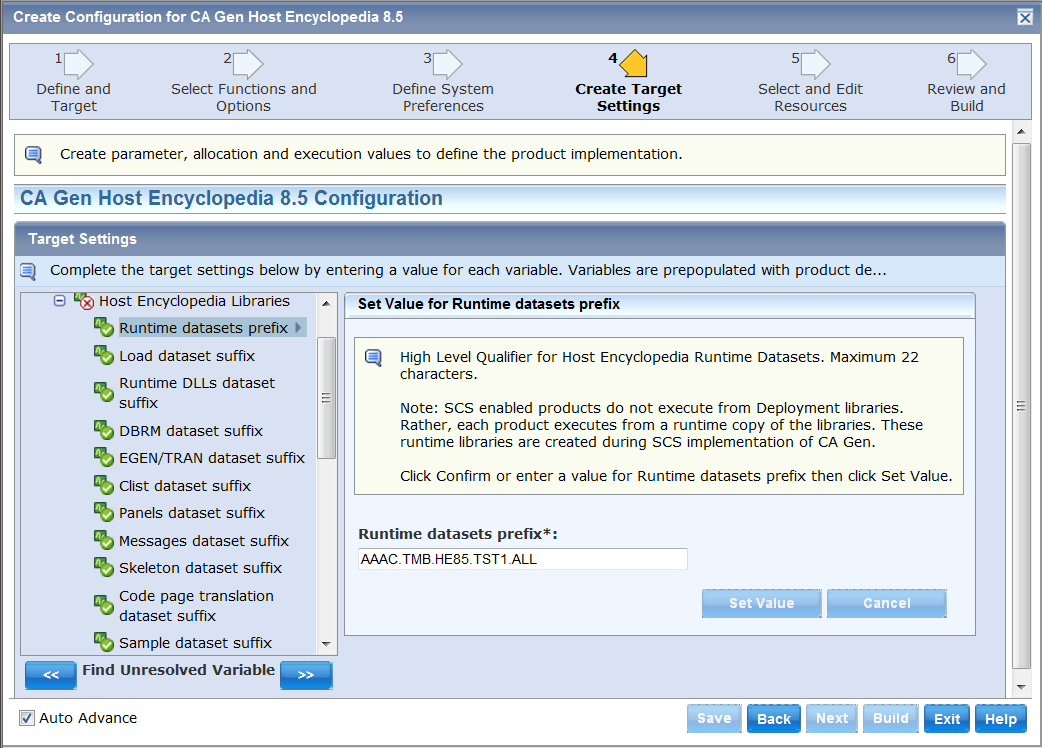1042x748 pixels.
Task: Select Host Encyclopedia Libraries tree node
Action: 194,302
